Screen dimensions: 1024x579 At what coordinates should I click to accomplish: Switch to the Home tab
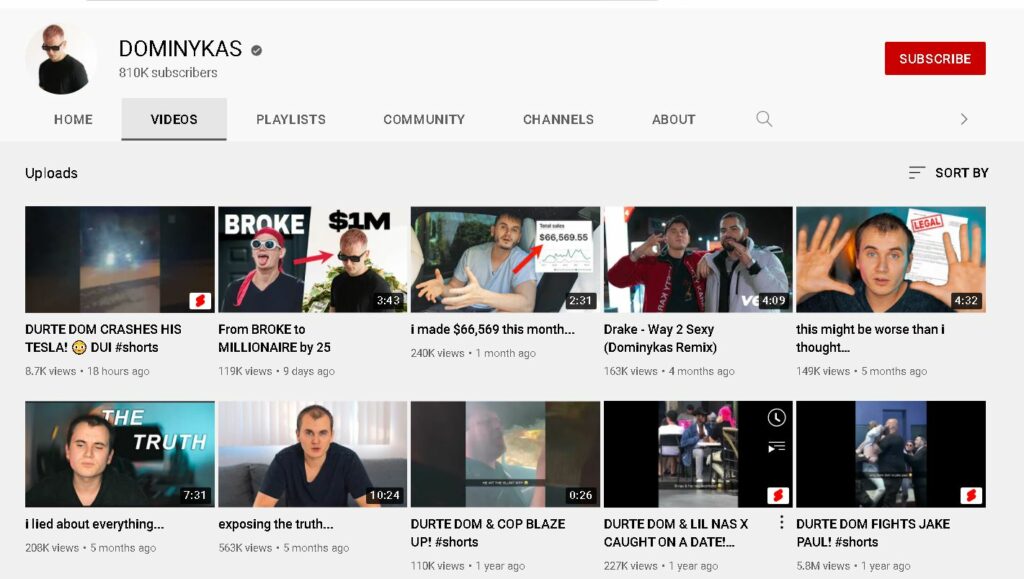pyautogui.click(x=73, y=119)
